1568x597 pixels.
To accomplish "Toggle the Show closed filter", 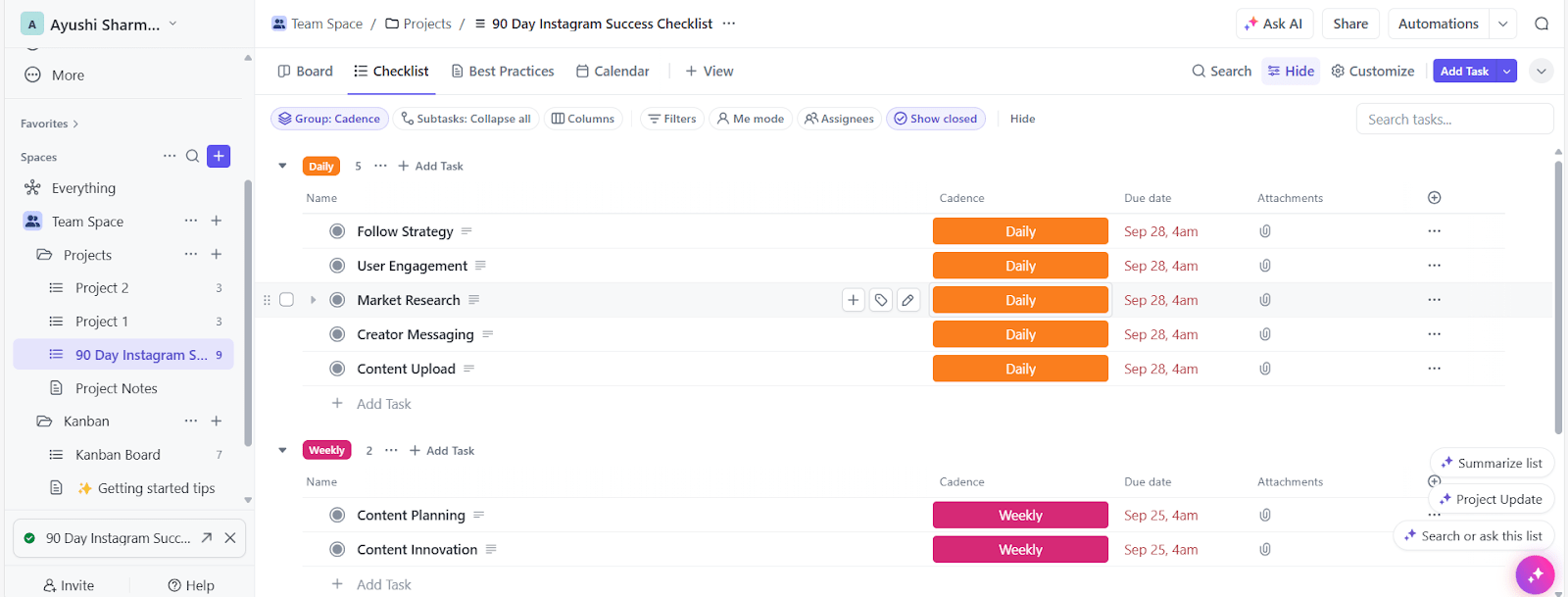I will point(935,119).
